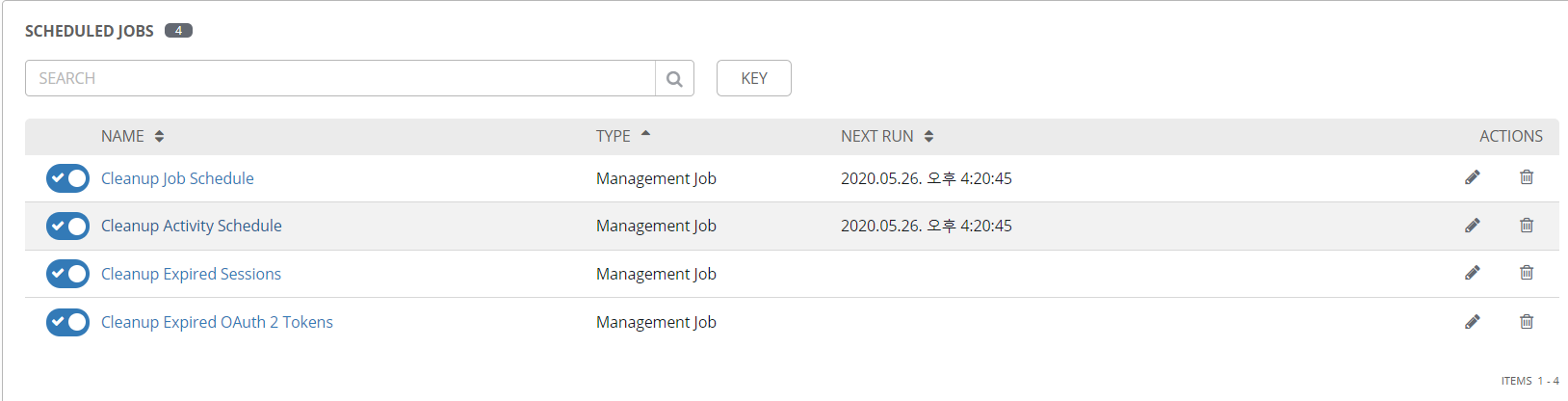Screen dimensions: 1568x401
Task: Toggle the Cleanup Expired Sessions switch
Action: click(67, 274)
